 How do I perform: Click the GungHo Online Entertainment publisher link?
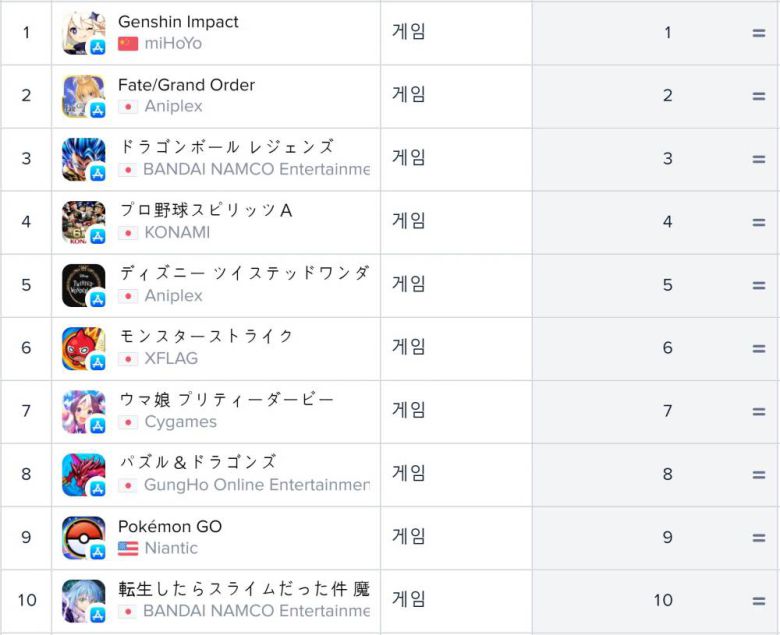[x=256, y=485]
